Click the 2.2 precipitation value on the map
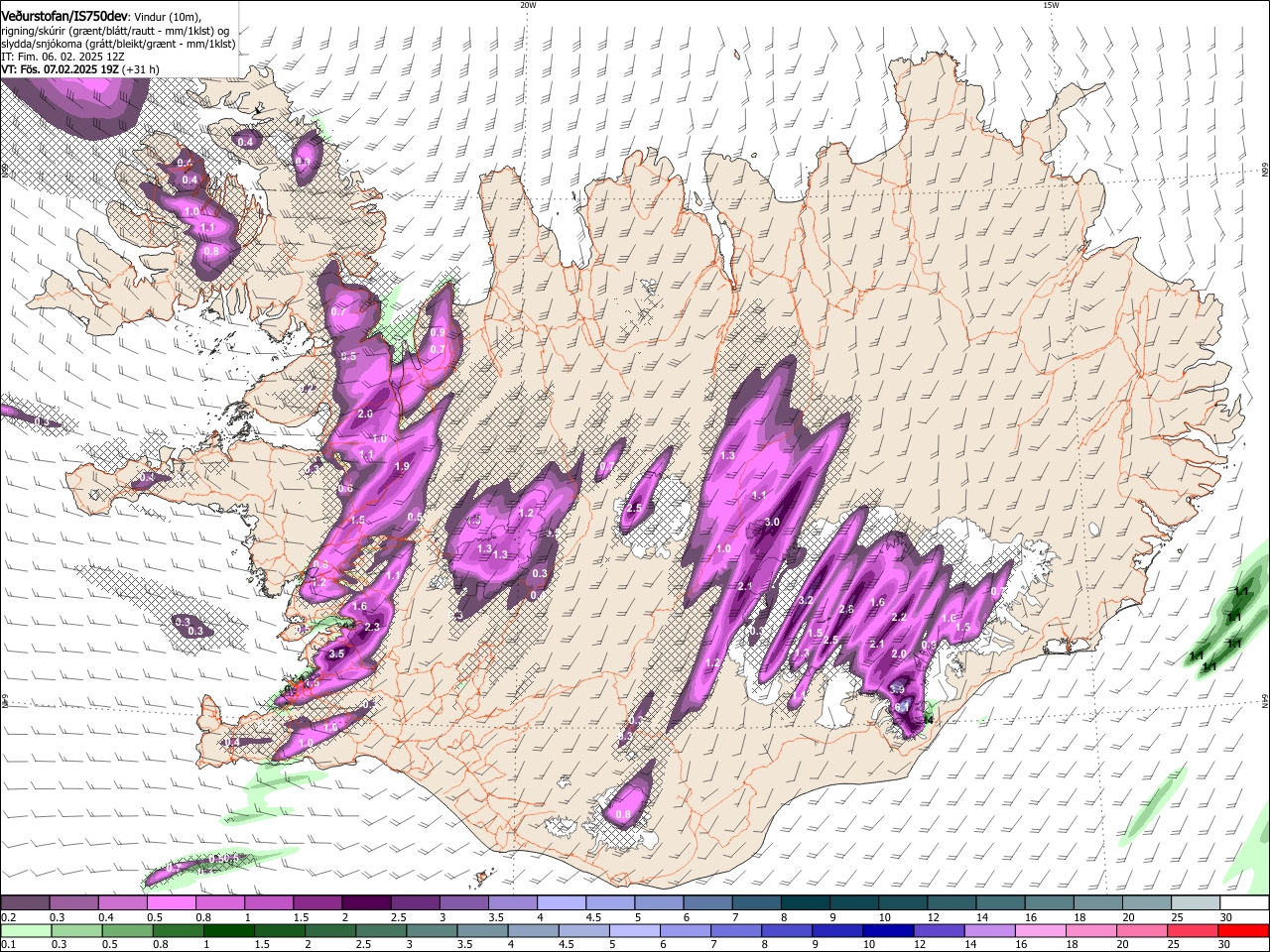1270x952 pixels. click(900, 617)
